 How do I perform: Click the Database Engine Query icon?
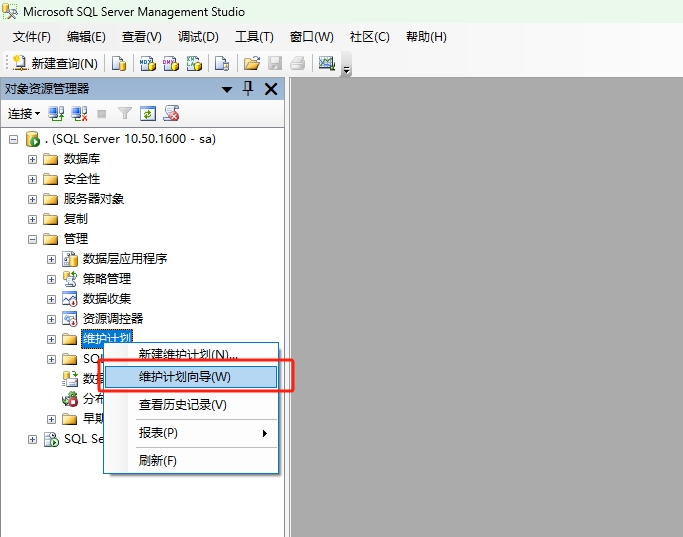(119, 64)
